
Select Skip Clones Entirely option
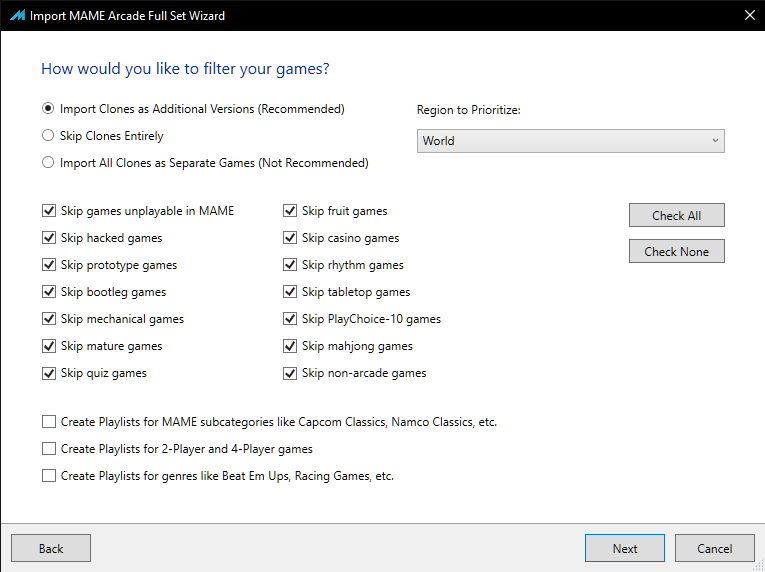[48, 135]
